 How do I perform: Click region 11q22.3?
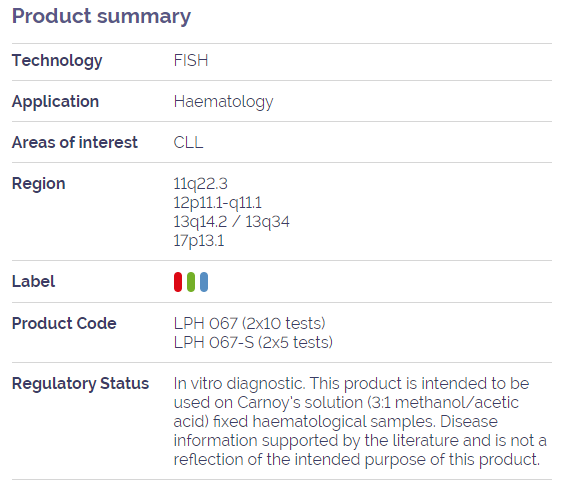click(200, 184)
